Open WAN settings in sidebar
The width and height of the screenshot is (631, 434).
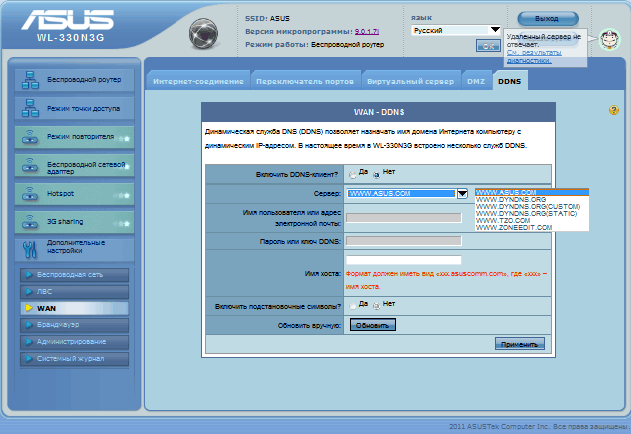(74, 308)
